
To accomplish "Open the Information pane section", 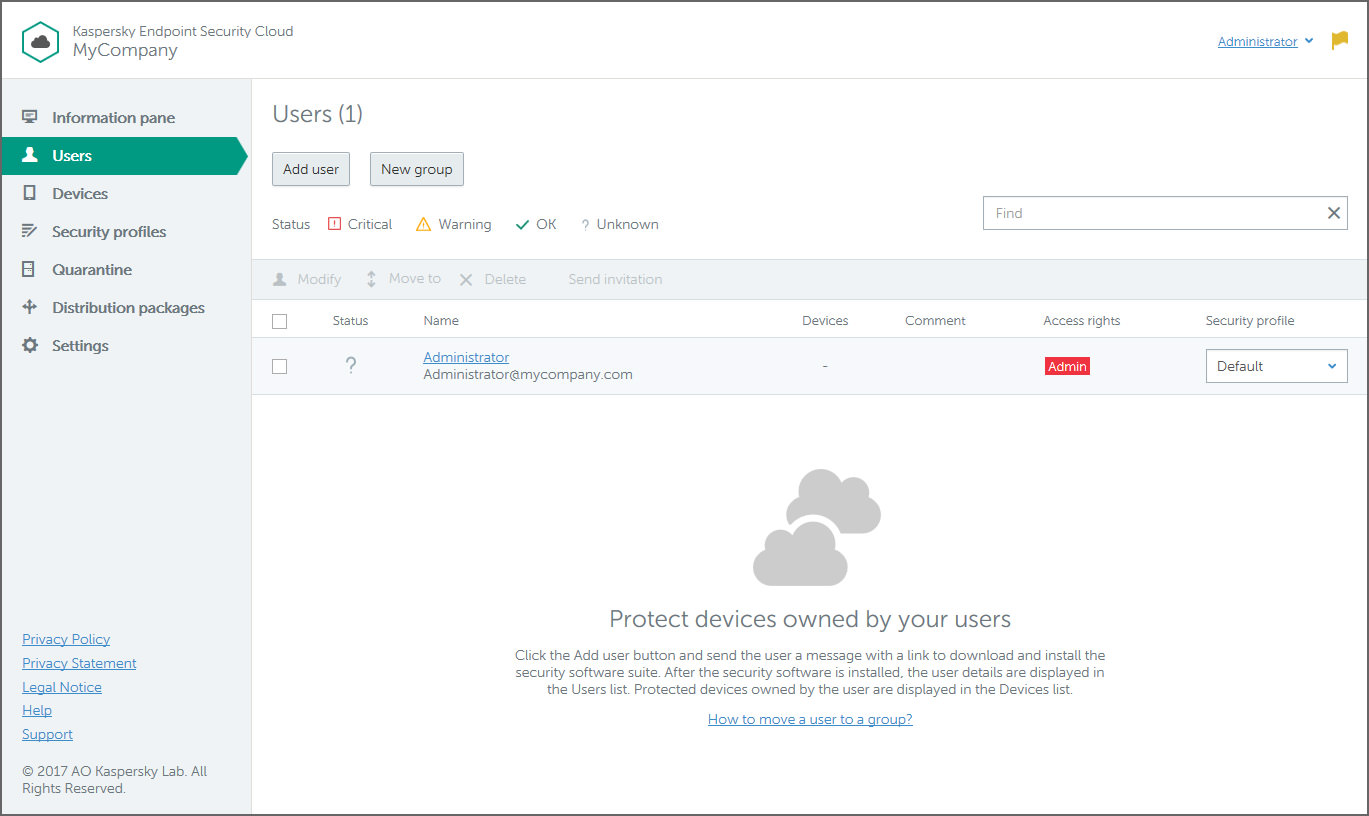I will point(113,117).
